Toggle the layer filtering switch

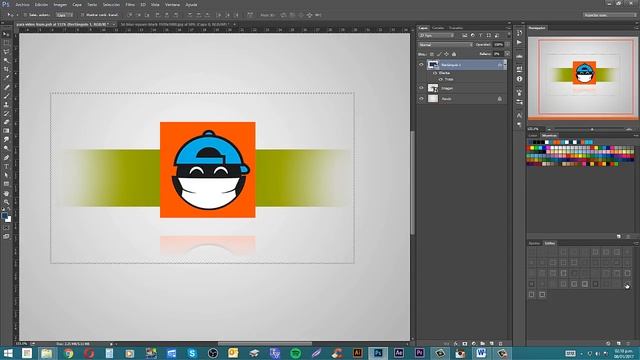[508, 36]
